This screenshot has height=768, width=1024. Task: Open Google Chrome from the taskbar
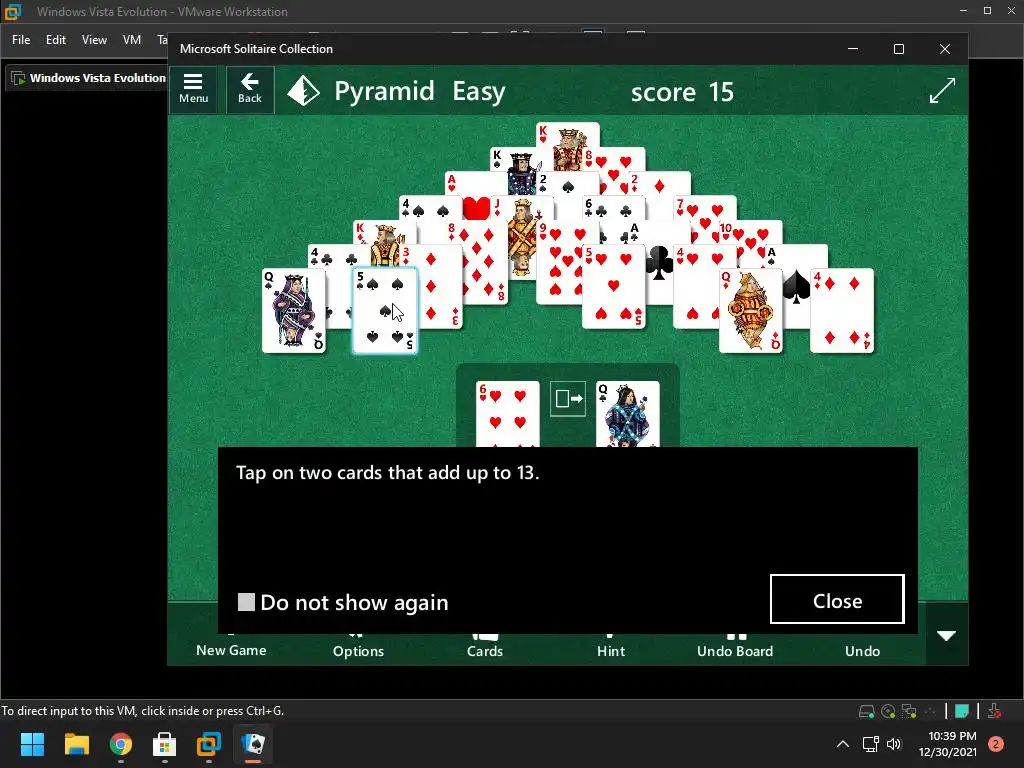(120, 744)
